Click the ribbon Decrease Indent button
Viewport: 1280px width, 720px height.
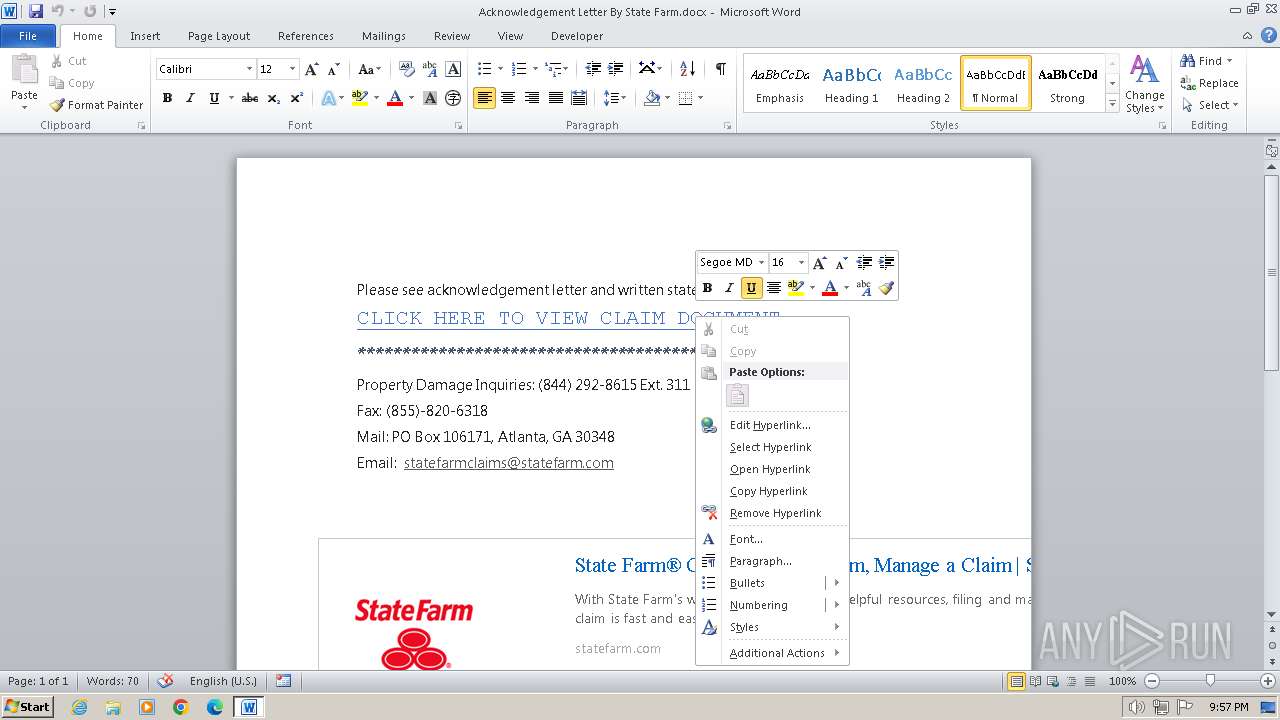click(593, 69)
